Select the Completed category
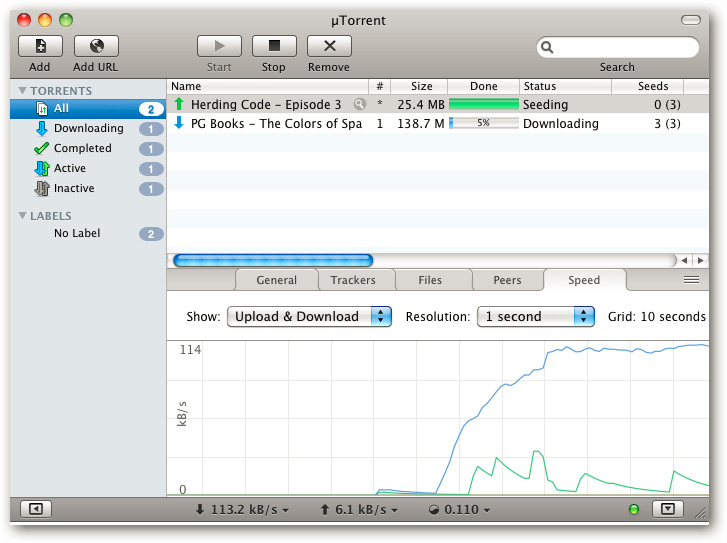 coord(88,148)
